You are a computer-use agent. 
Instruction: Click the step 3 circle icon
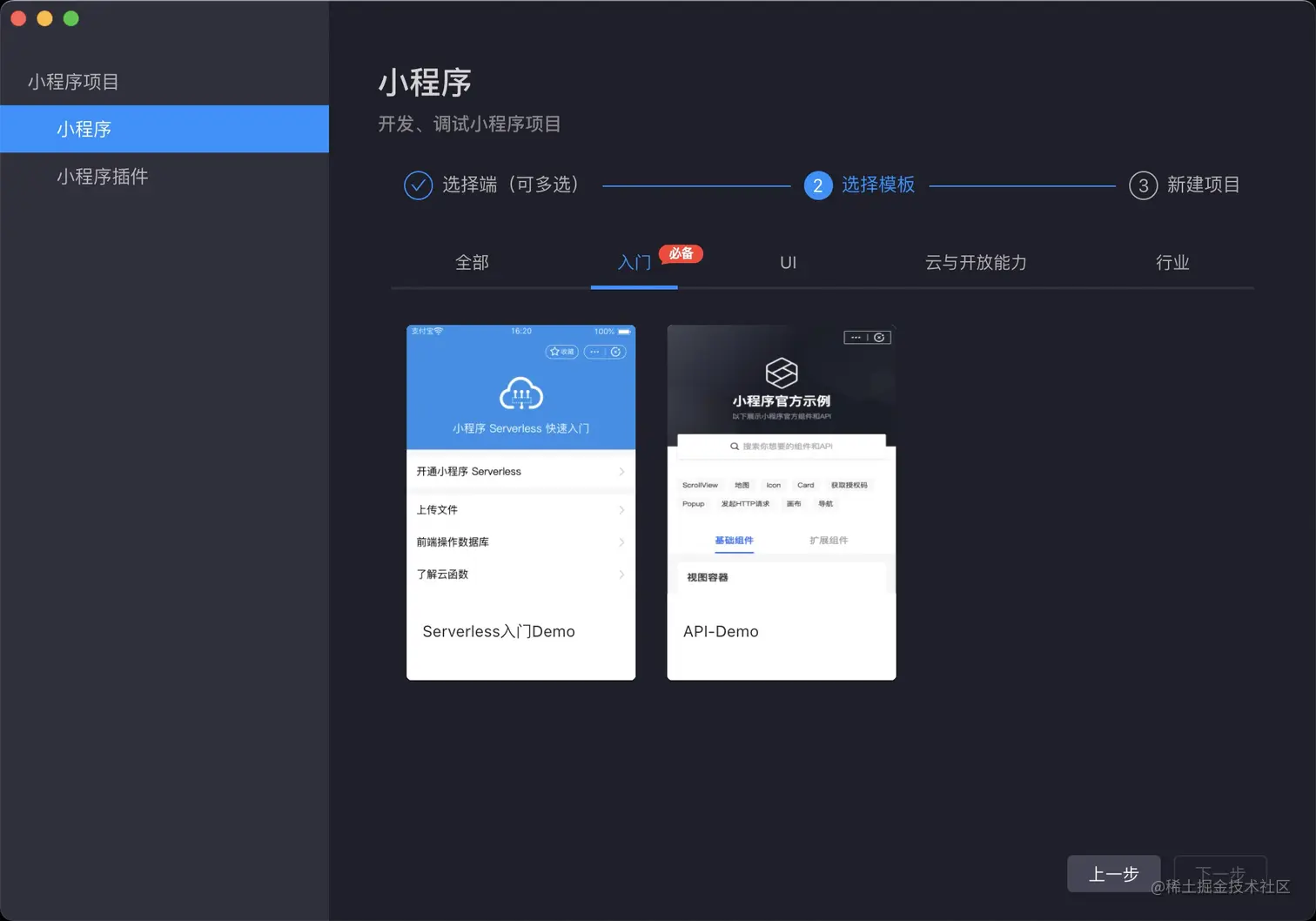[1143, 185]
